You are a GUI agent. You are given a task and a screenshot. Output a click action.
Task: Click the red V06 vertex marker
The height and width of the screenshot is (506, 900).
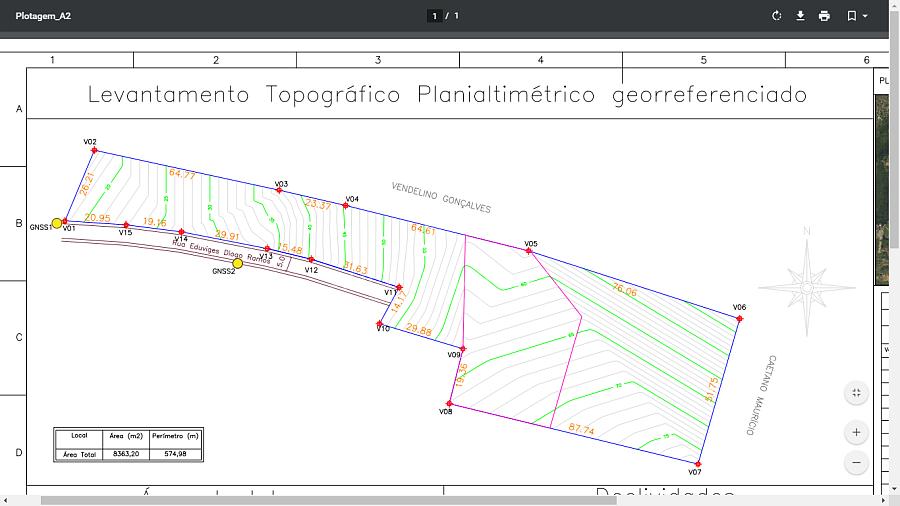point(739,319)
